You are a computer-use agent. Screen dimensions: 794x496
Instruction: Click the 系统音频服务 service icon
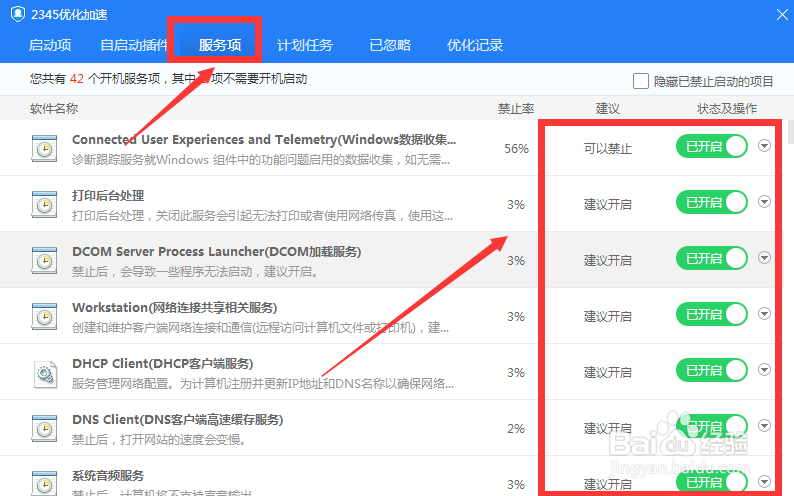click(x=45, y=483)
